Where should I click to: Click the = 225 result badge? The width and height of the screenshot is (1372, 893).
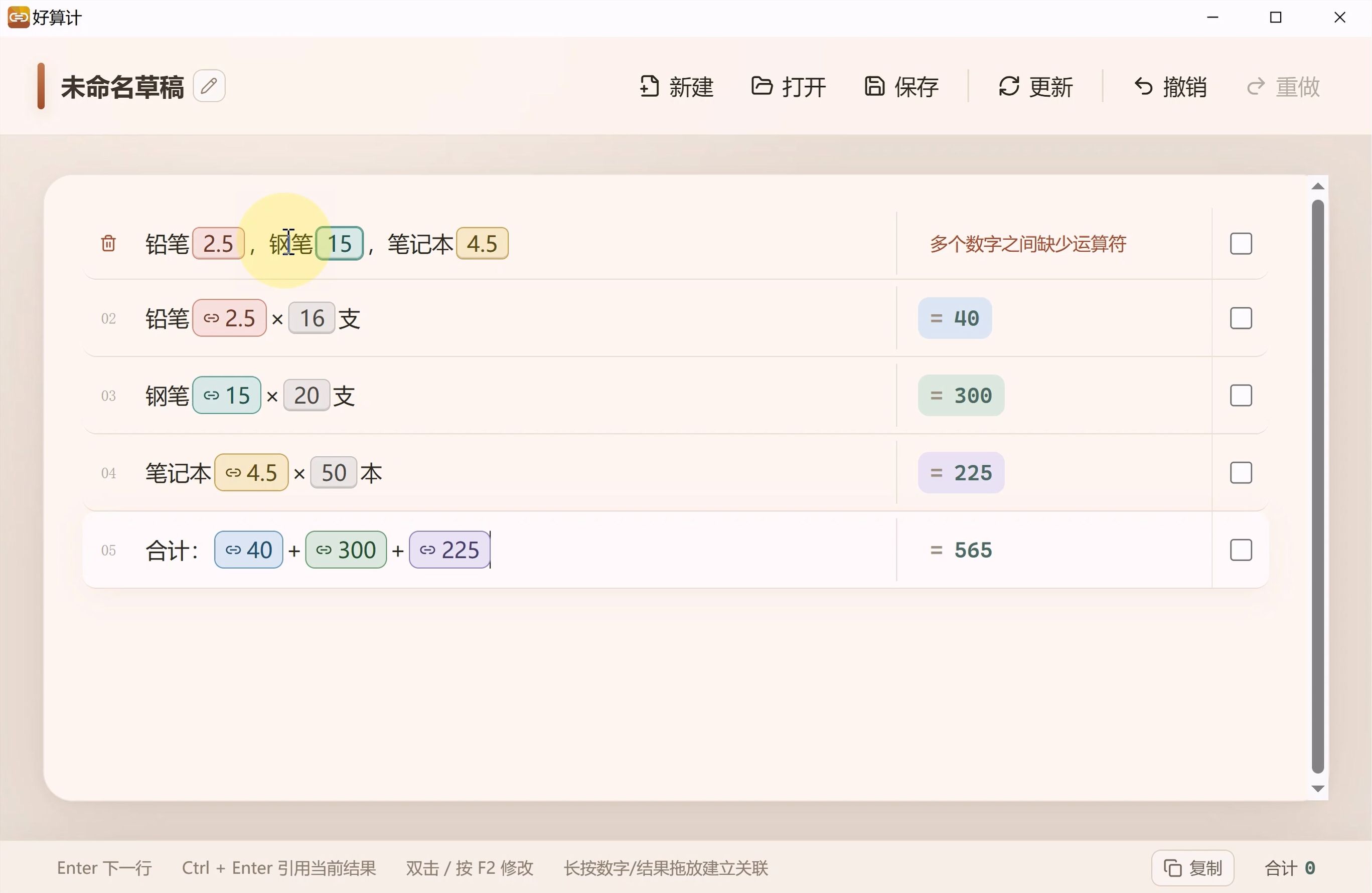tap(961, 472)
